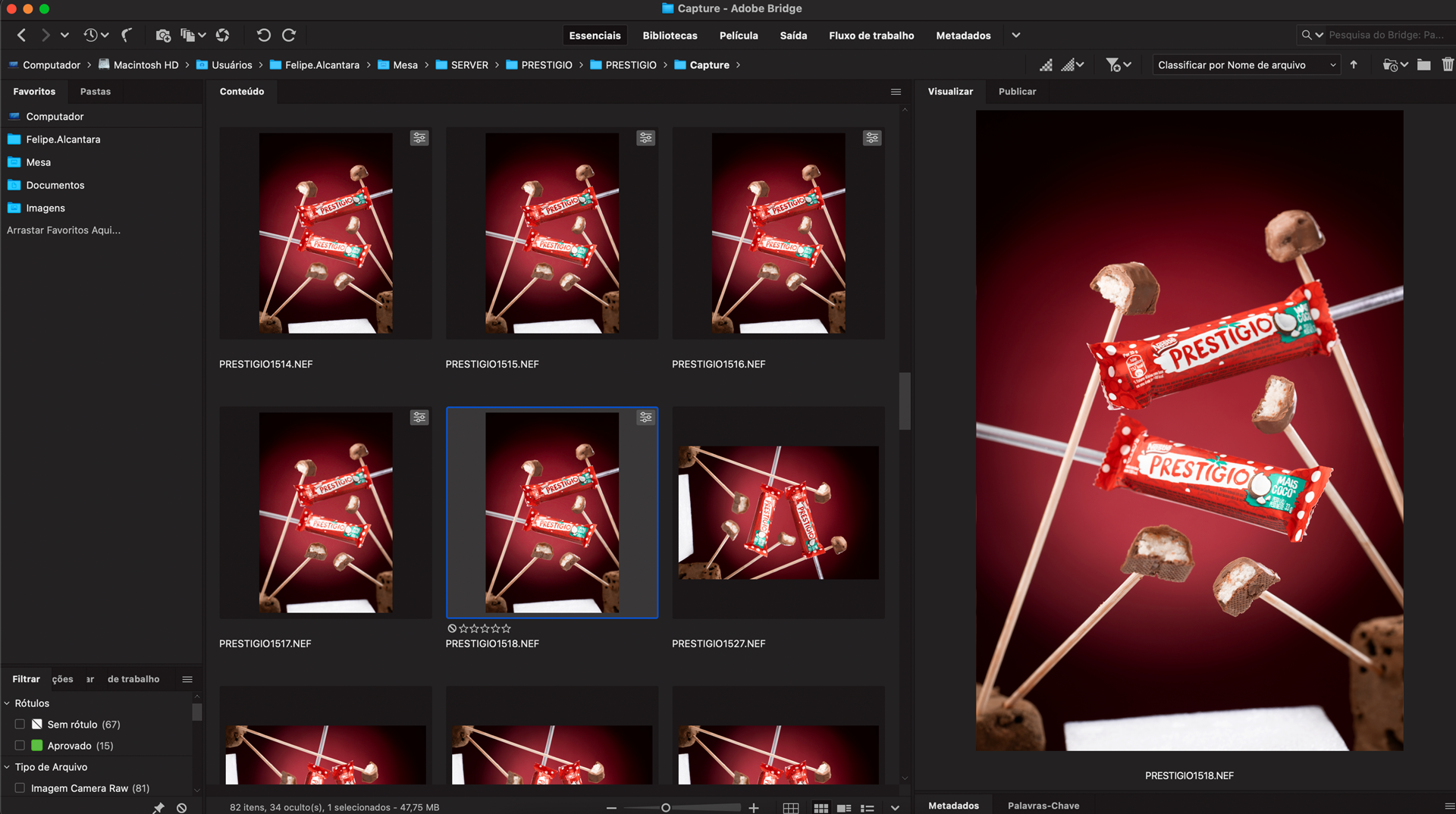Check the Imagem Camera Raw filter
1456x814 pixels.
tap(20, 788)
